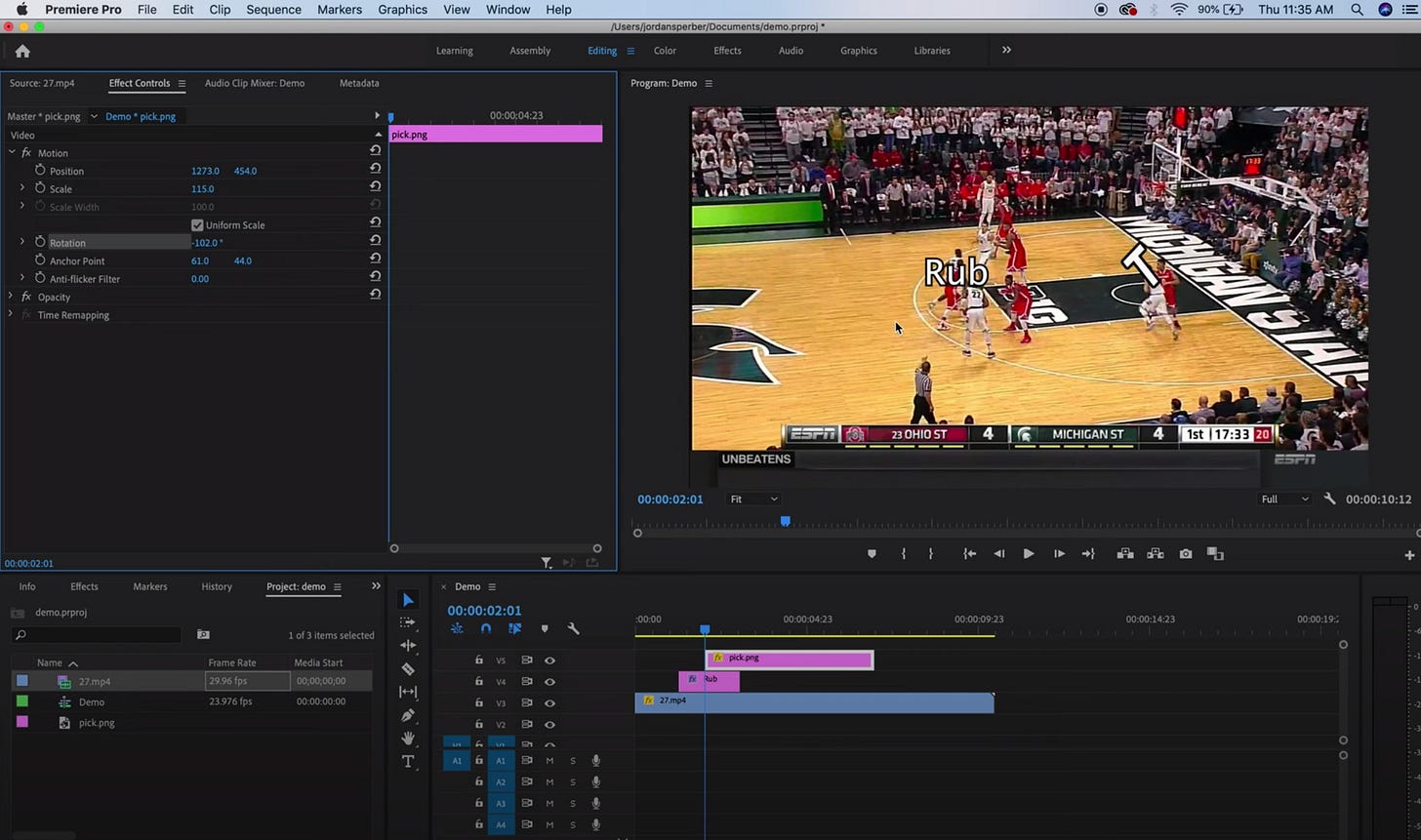The width and height of the screenshot is (1421, 840).
Task: Select the Selection tool arrow
Action: [x=408, y=600]
